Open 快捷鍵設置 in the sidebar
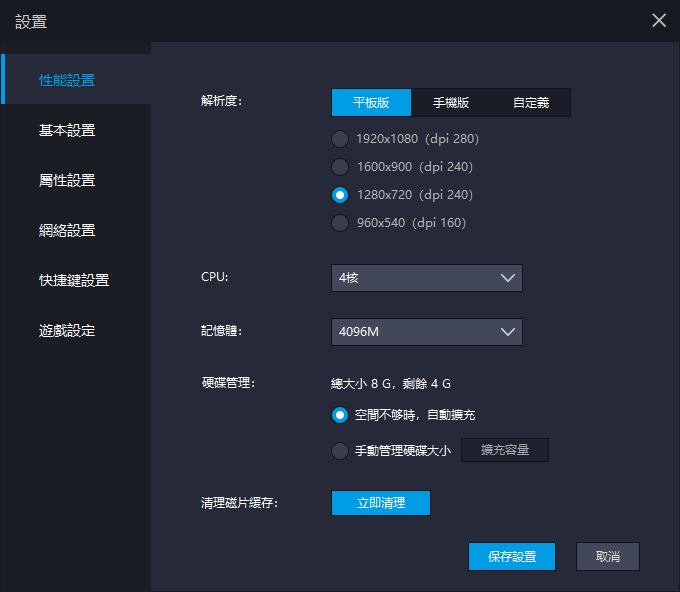Screen dimensions: 680x592 pyautogui.click(x=74, y=280)
